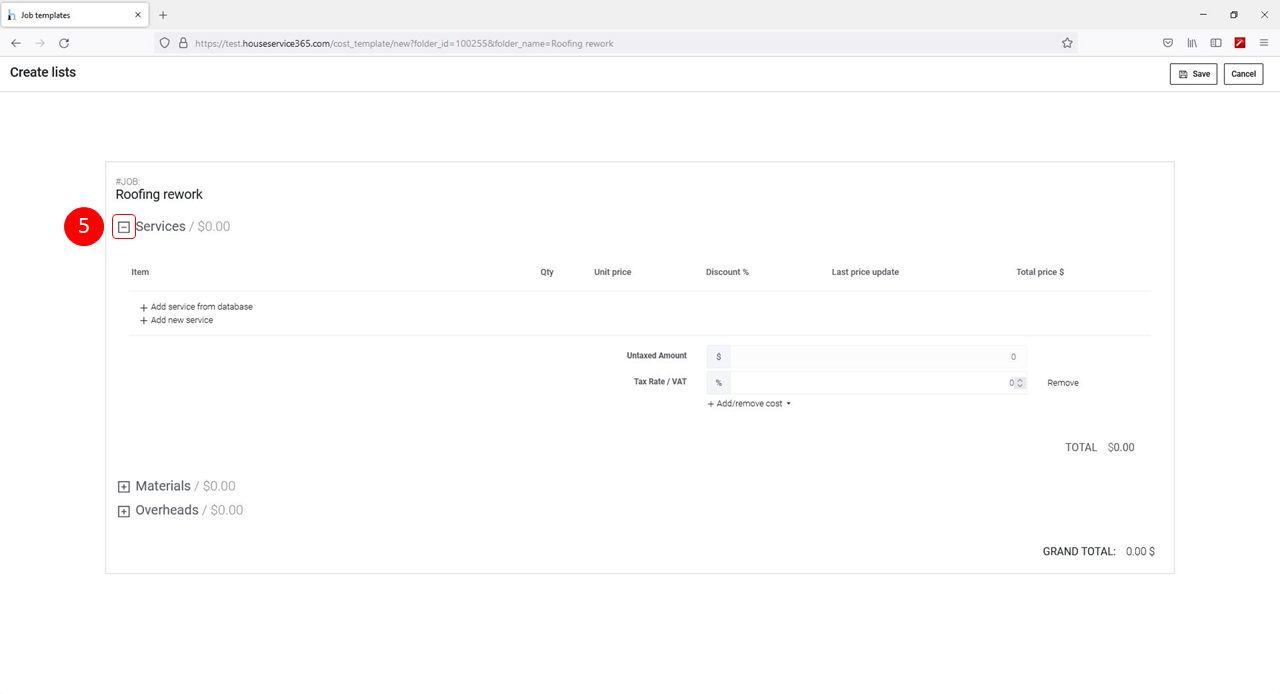The height and width of the screenshot is (694, 1280).
Task: Bookmark this page with star icon
Action: 1067,43
